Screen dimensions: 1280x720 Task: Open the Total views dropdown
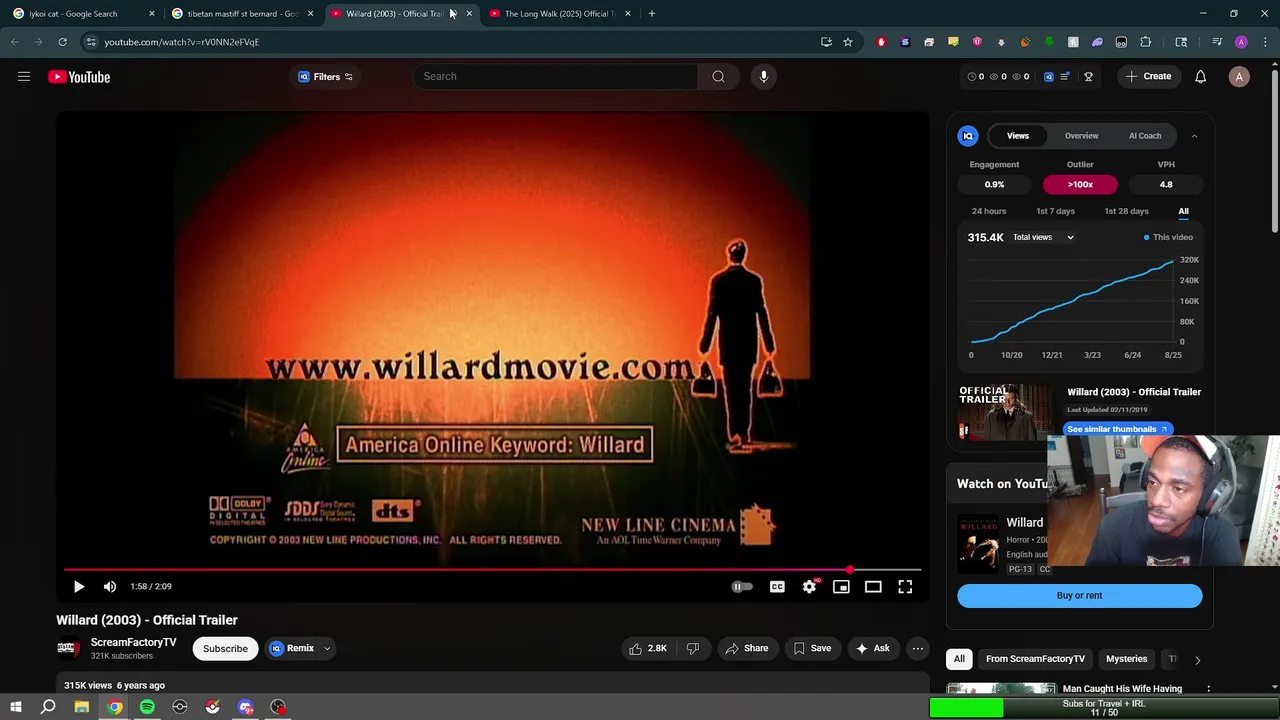tap(1043, 237)
